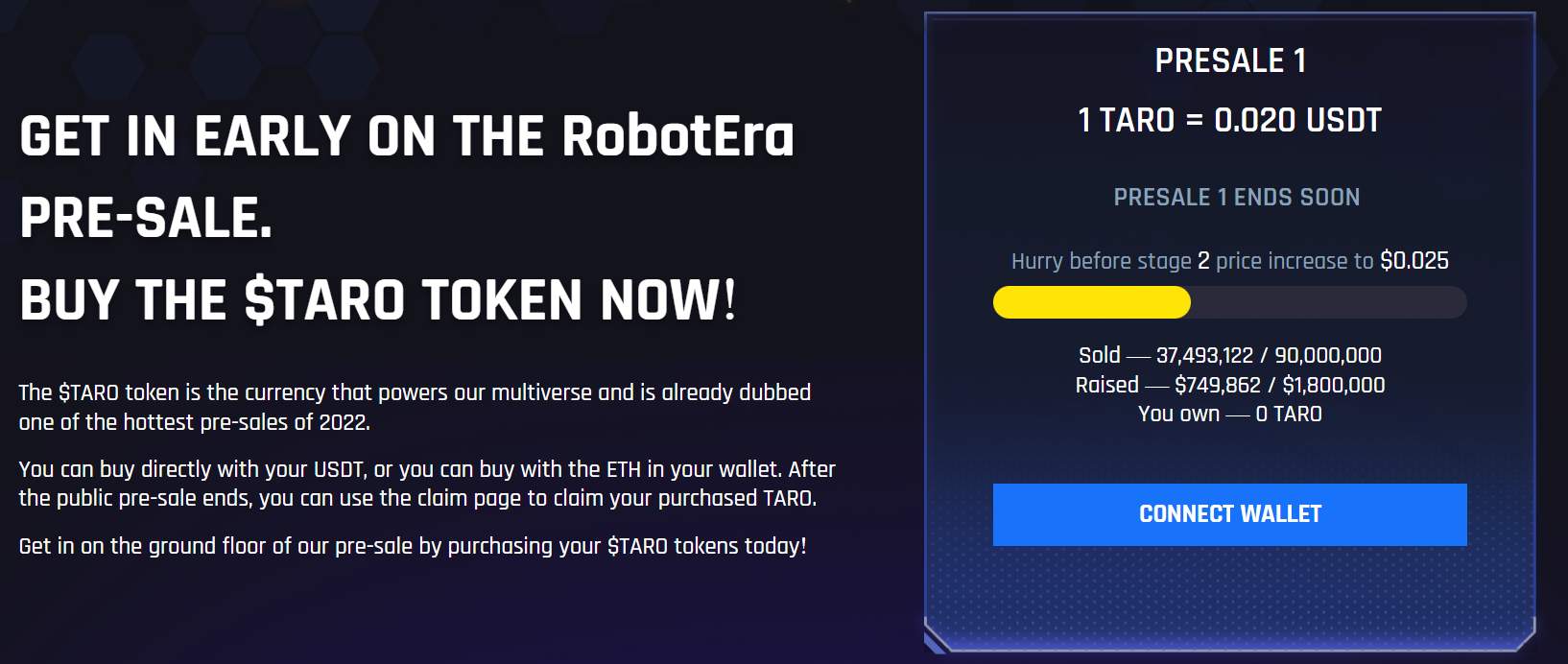This screenshot has width=1568, height=664.
Task: Click the $0.025 next stage price
Action: coord(1414,261)
